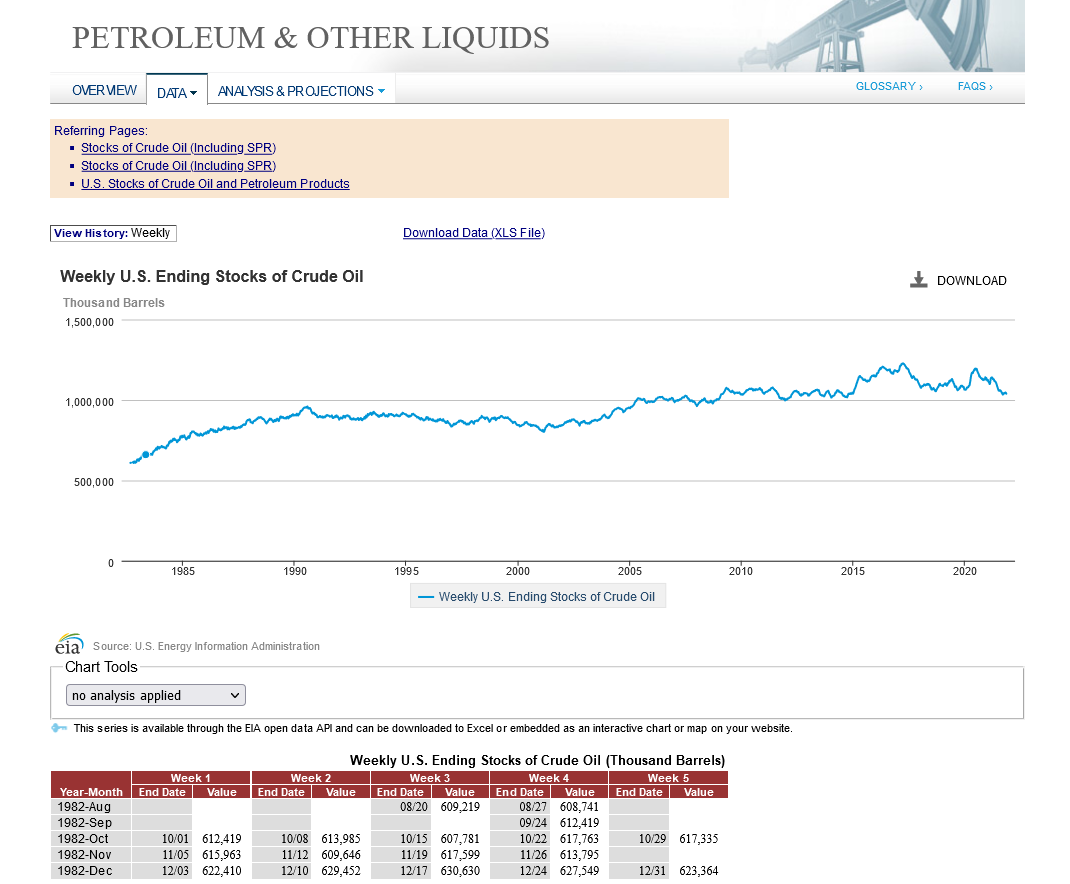This screenshot has width=1070, height=884.
Task: Click the value 630,630
Action: coord(460,871)
